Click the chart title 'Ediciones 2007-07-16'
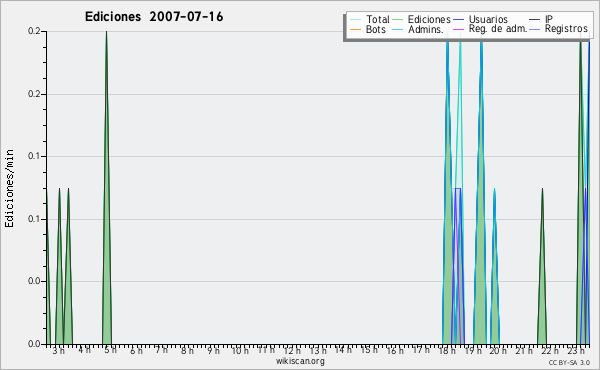Image resolution: width=600 pixels, height=370 pixels. (154, 17)
